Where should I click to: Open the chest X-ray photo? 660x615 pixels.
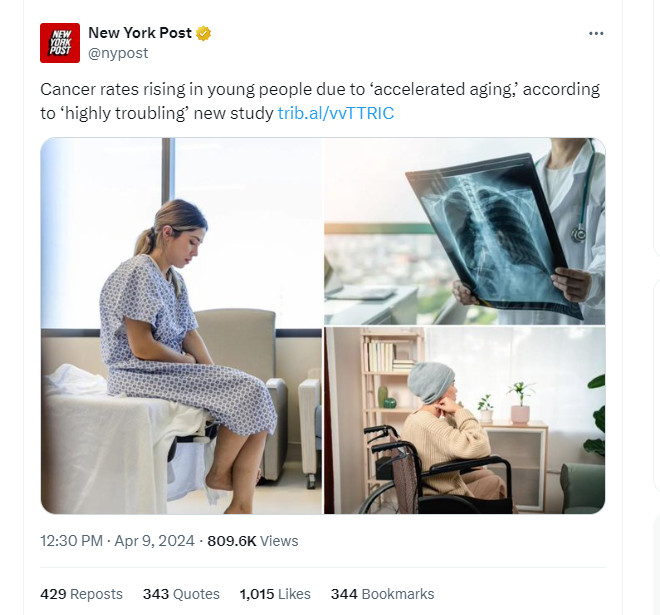pyautogui.click(x=465, y=231)
